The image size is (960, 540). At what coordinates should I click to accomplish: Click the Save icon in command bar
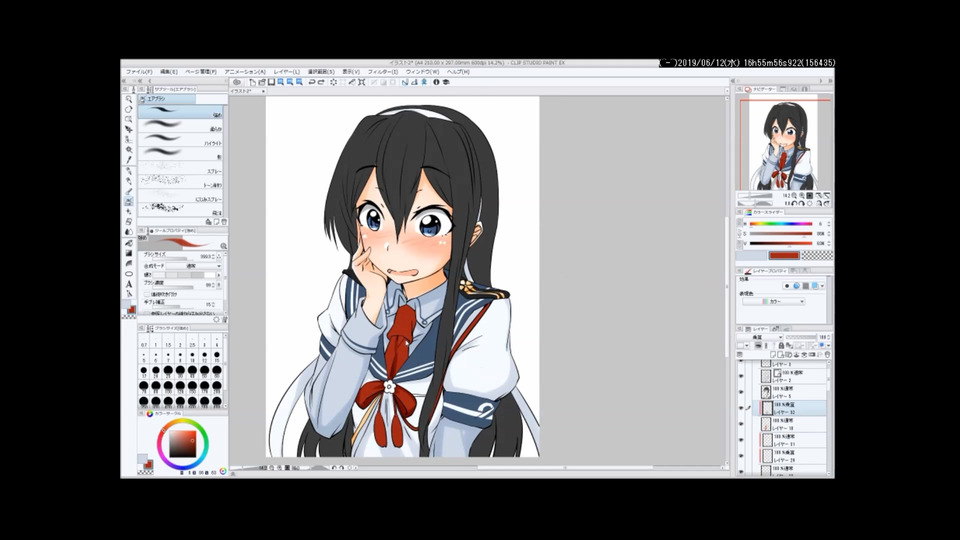pos(271,82)
